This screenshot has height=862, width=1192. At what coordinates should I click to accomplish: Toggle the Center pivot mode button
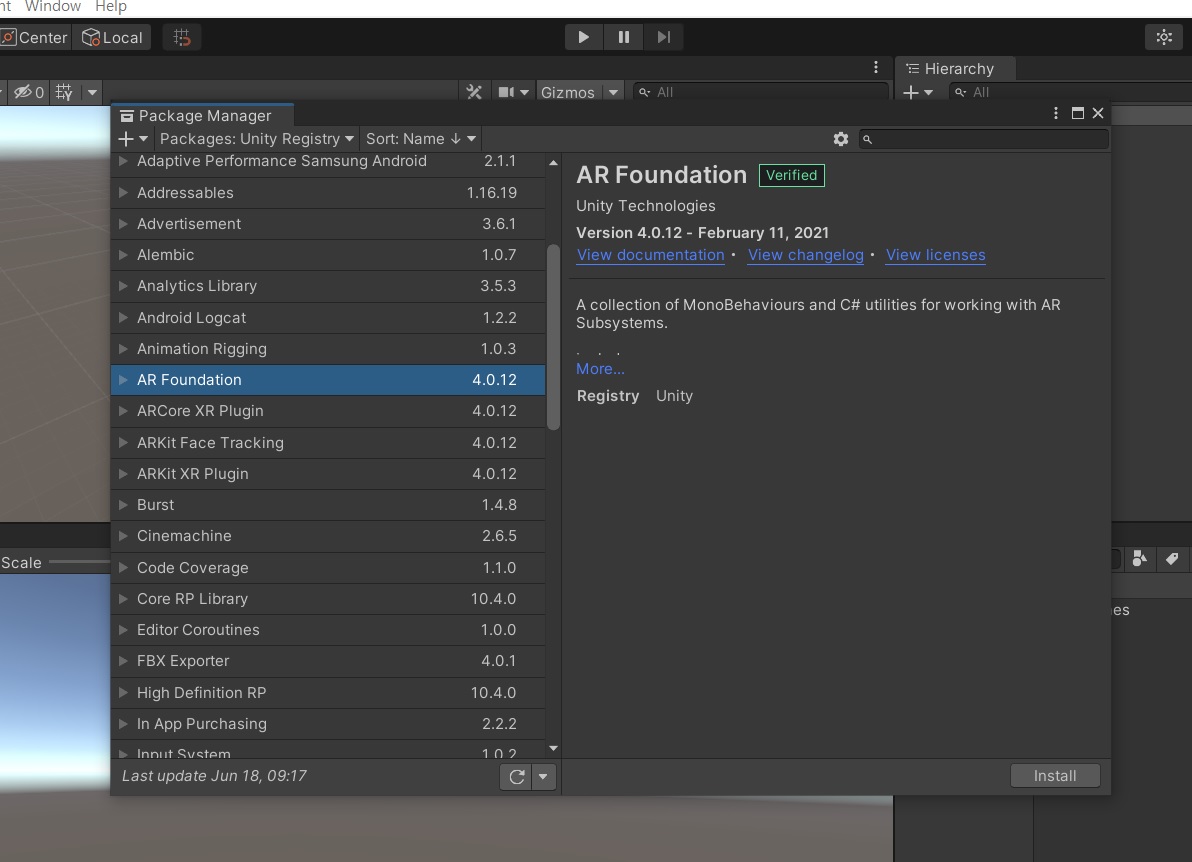34,37
